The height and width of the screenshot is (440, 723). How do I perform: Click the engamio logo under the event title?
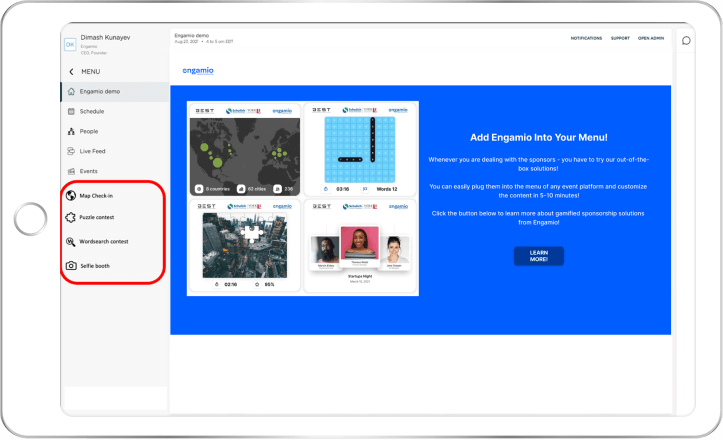point(198,70)
